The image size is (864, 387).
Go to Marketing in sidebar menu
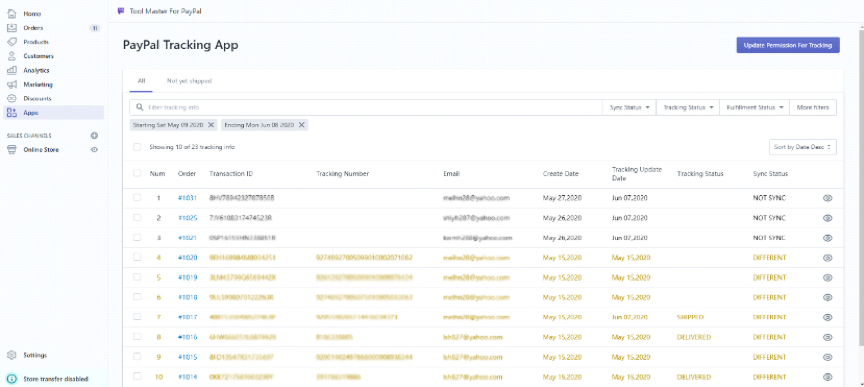coord(38,84)
